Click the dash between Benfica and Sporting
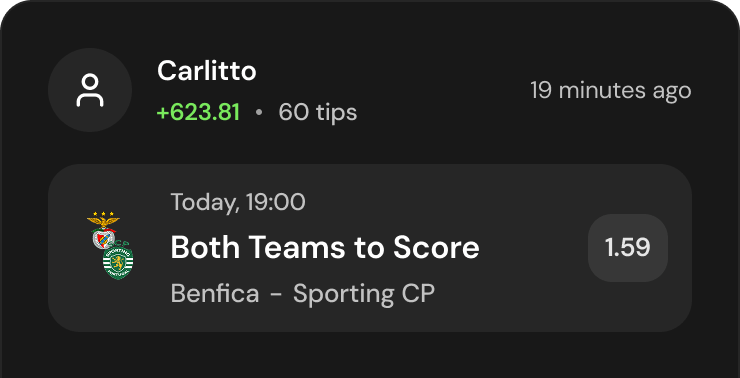The image size is (740, 378). (x=277, y=295)
